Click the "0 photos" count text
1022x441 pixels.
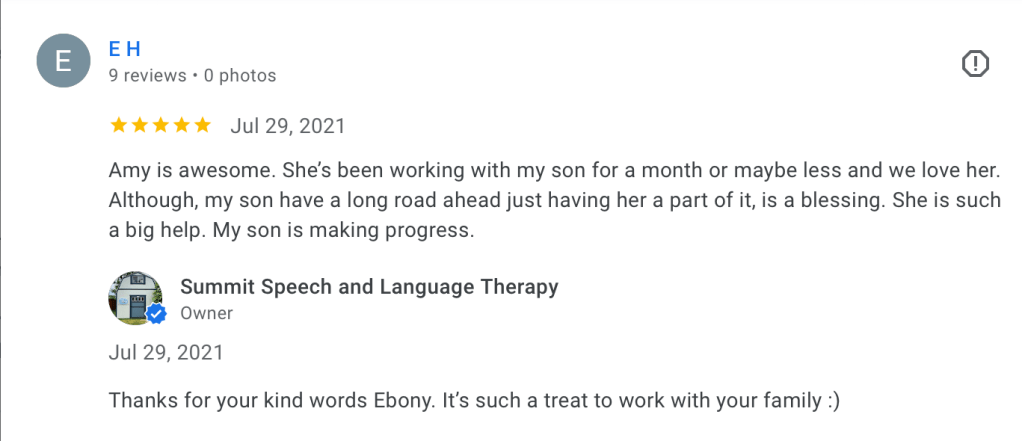[240, 75]
